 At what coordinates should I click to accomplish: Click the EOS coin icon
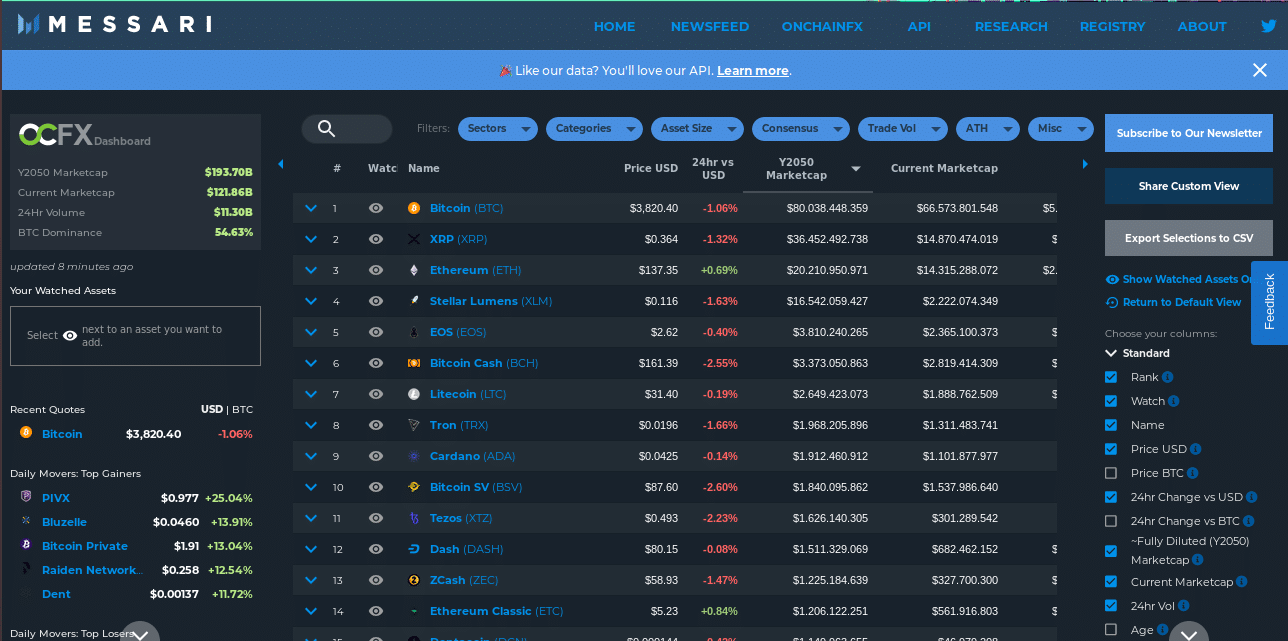pyautogui.click(x=414, y=332)
